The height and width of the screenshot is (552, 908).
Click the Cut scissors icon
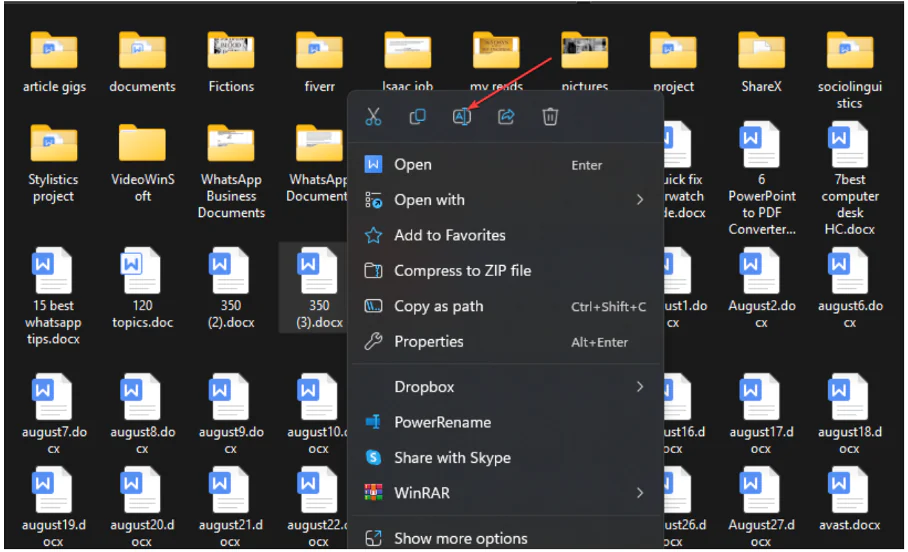(x=373, y=117)
